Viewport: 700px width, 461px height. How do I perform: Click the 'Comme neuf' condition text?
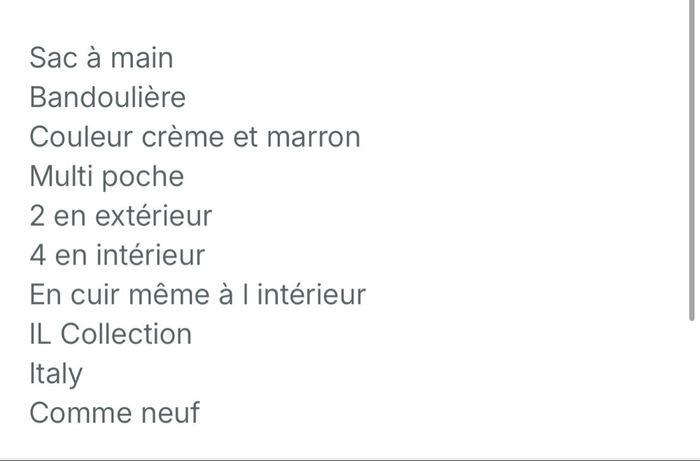tap(114, 412)
